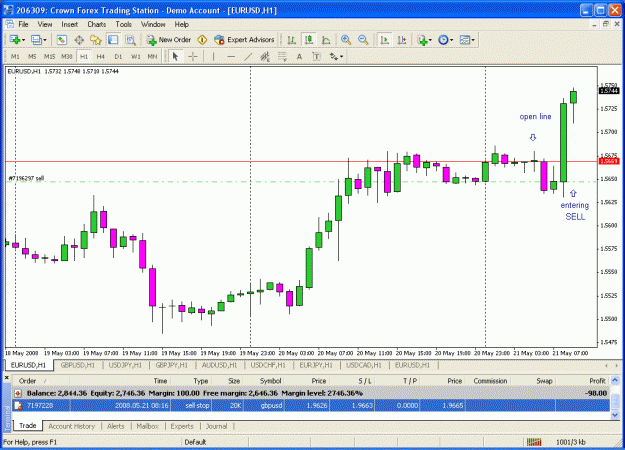
Task: Open the Indicators list dropdown
Action: [x=424, y=40]
